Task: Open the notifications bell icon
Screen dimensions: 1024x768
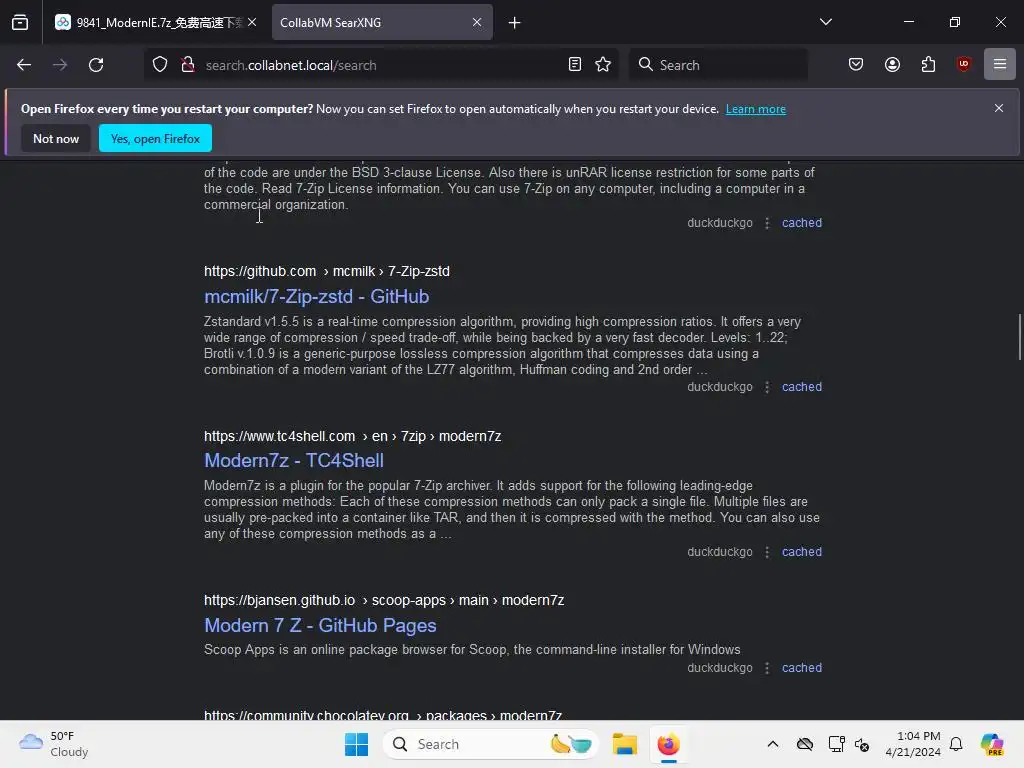Action: tap(956, 744)
